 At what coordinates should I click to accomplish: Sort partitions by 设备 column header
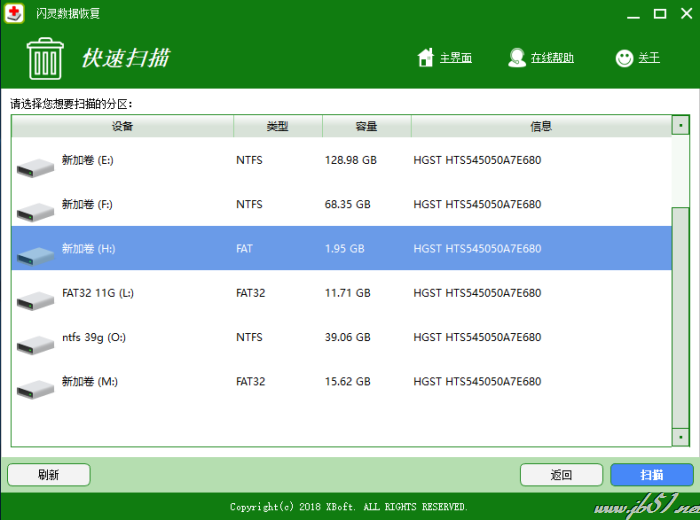(122, 127)
